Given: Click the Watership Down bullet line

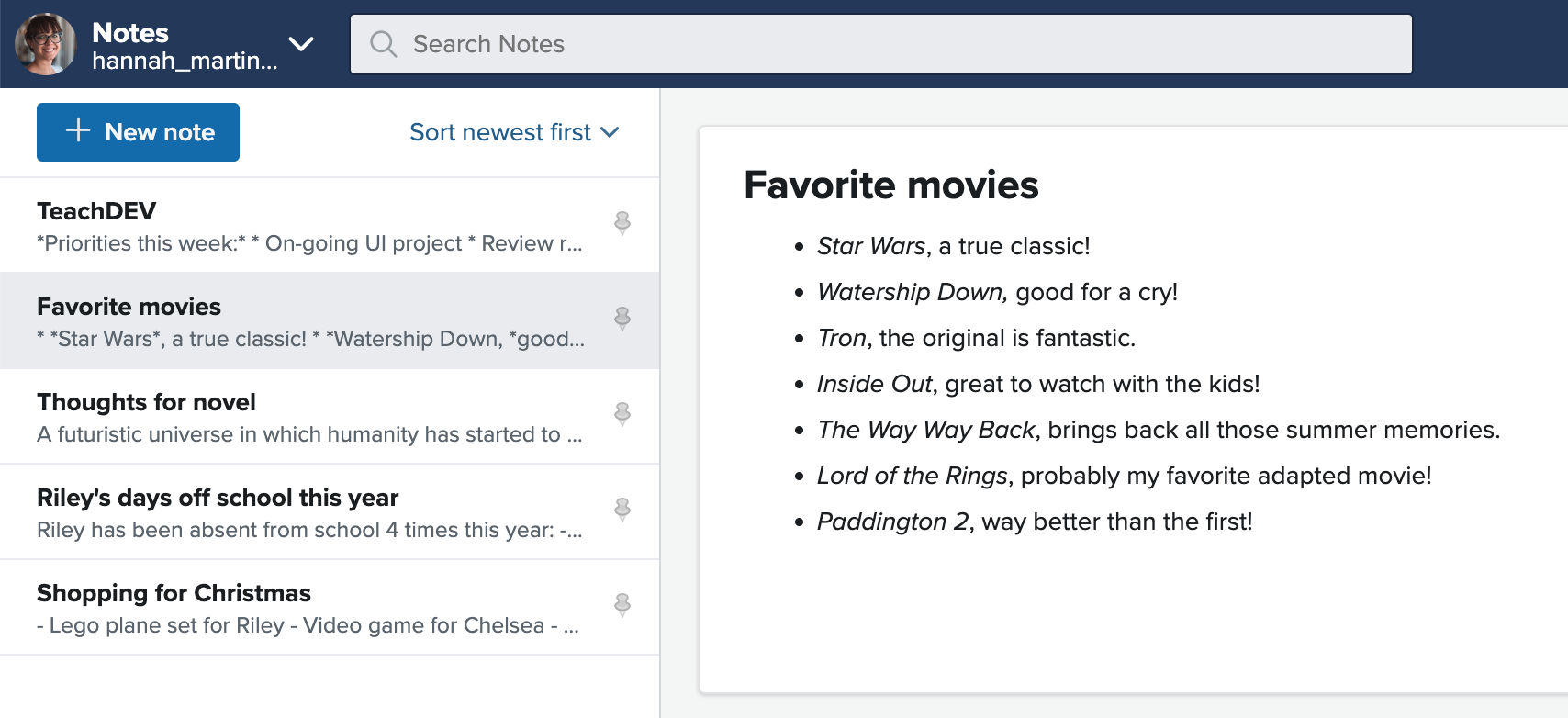Looking at the screenshot, I should [x=997, y=292].
